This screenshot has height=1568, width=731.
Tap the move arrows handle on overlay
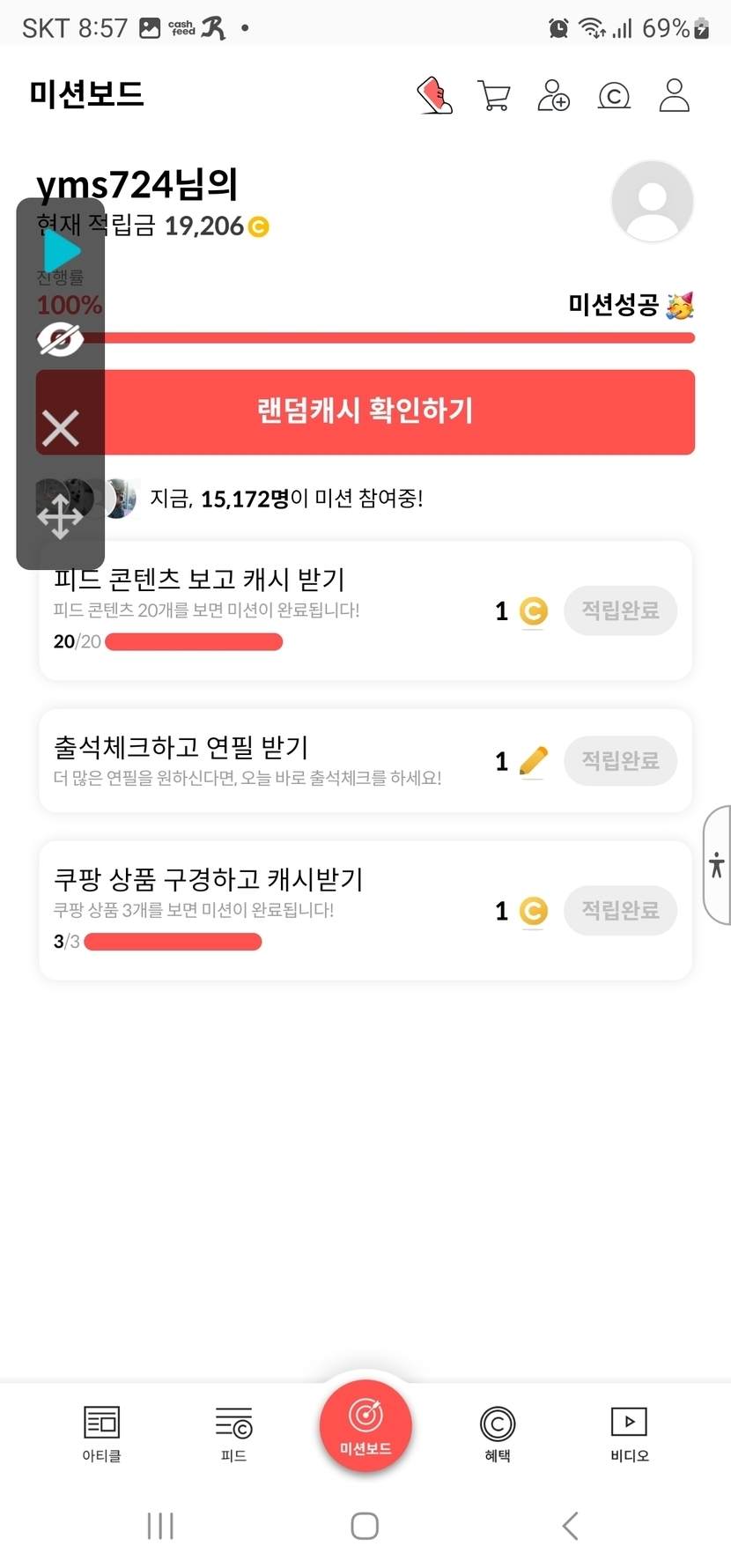click(60, 515)
